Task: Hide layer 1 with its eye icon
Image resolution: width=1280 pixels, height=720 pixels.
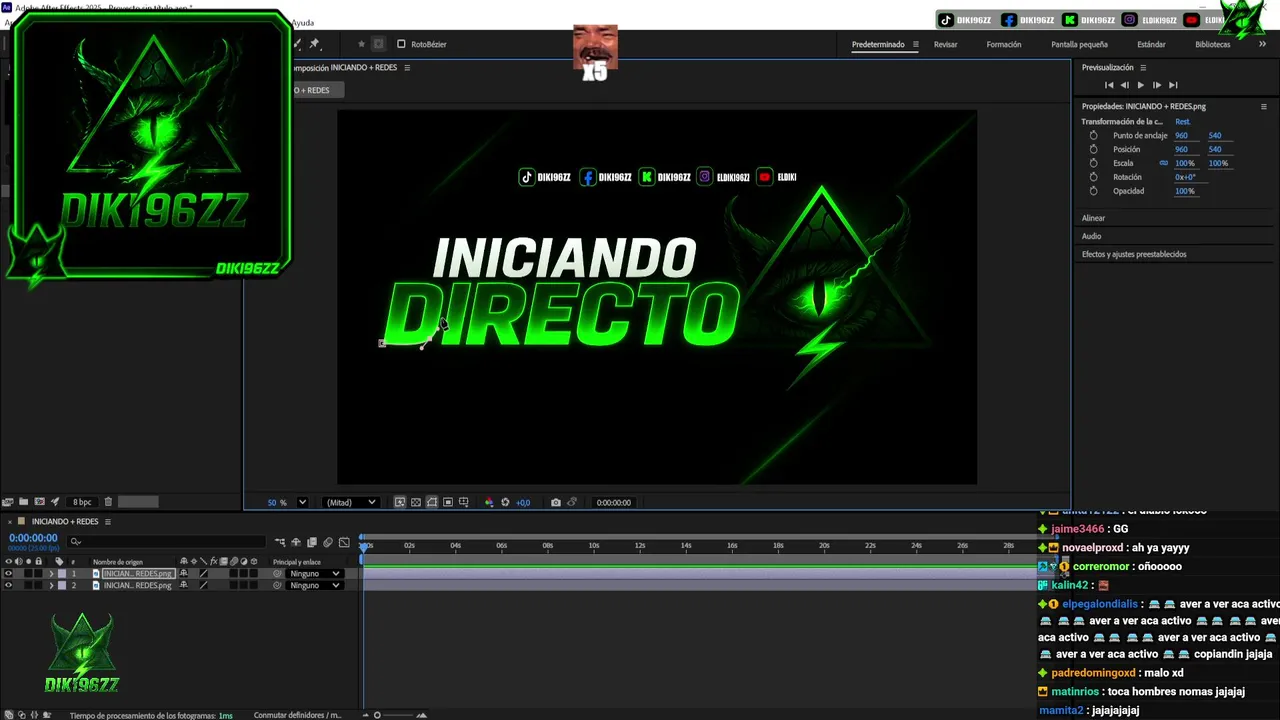Action: 8,574
